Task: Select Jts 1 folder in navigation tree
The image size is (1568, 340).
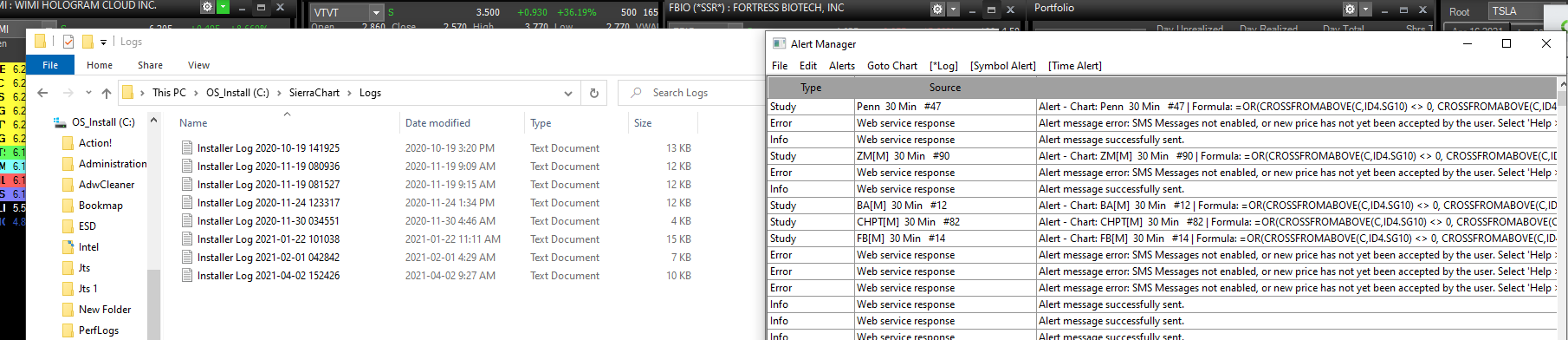Action: point(80,289)
